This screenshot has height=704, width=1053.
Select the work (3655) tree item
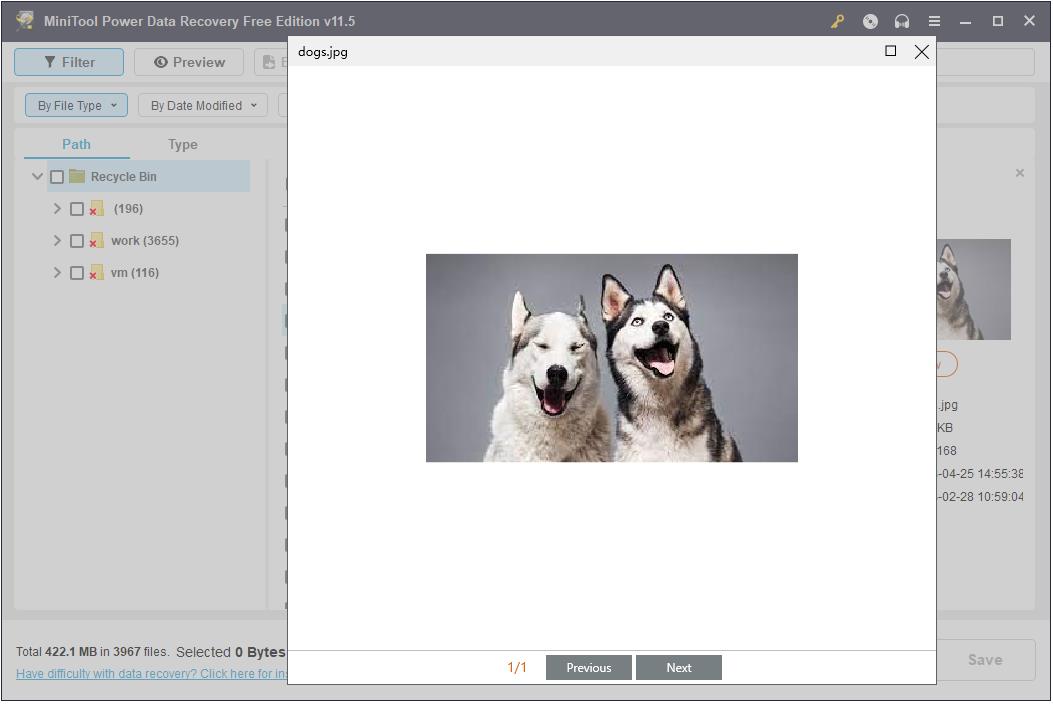coord(145,240)
